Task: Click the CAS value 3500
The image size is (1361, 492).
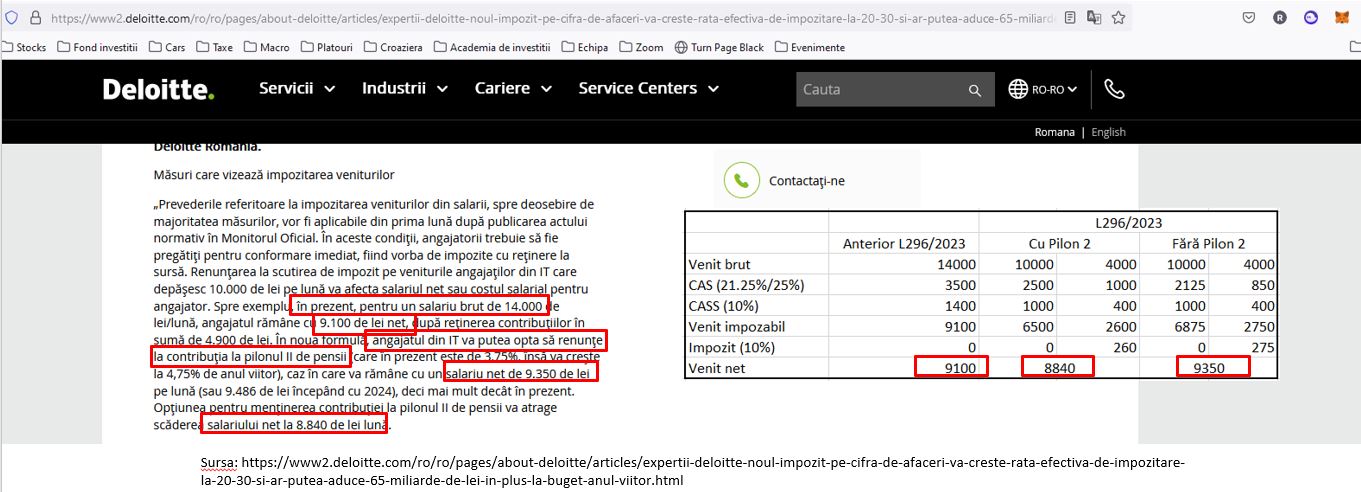Action: pyautogui.click(x=960, y=285)
